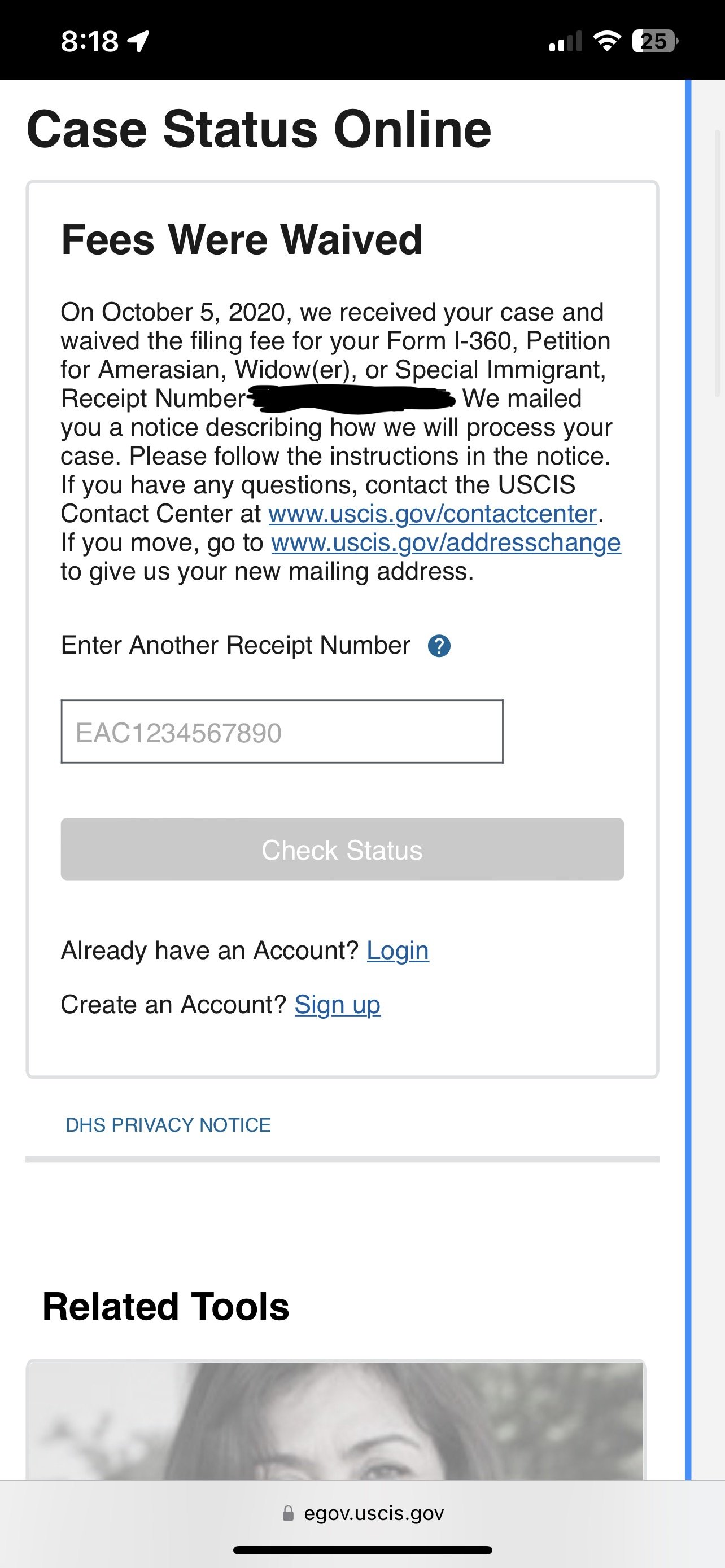Tap the lock icon in address bar

tap(288, 1513)
